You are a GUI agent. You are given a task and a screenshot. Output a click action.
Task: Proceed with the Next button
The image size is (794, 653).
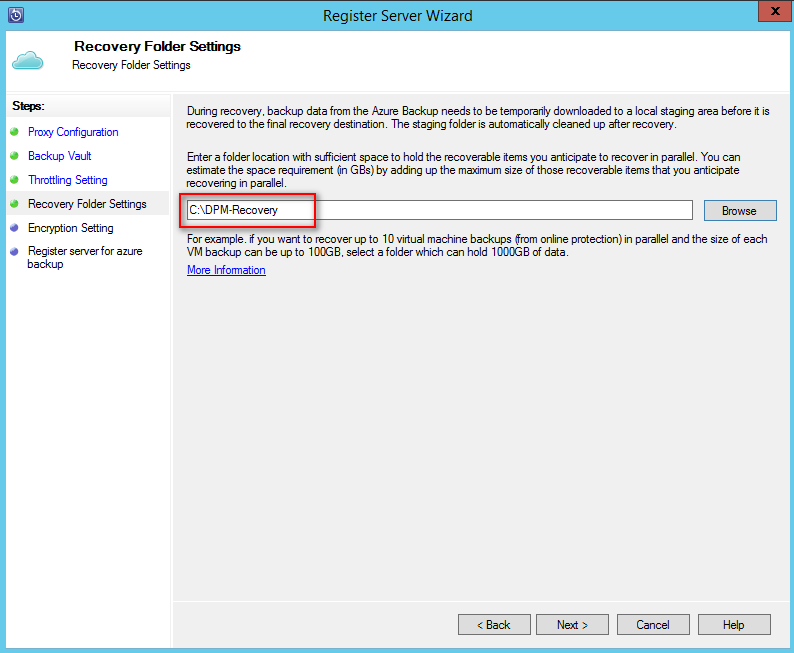pos(572,625)
